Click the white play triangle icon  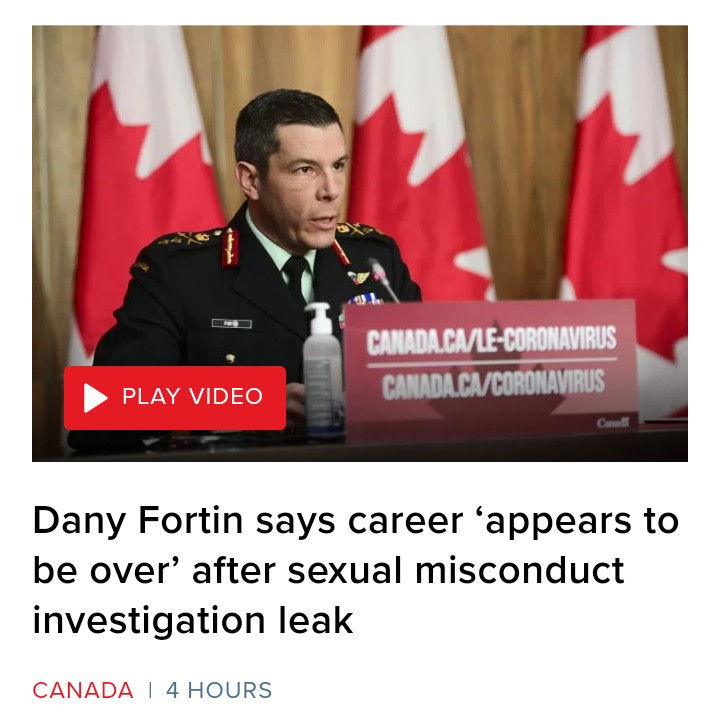click(95, 398)
